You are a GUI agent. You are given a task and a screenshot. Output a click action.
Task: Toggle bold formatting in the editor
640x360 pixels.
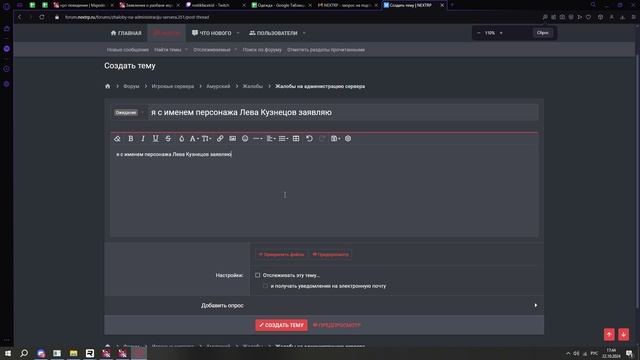131,139
